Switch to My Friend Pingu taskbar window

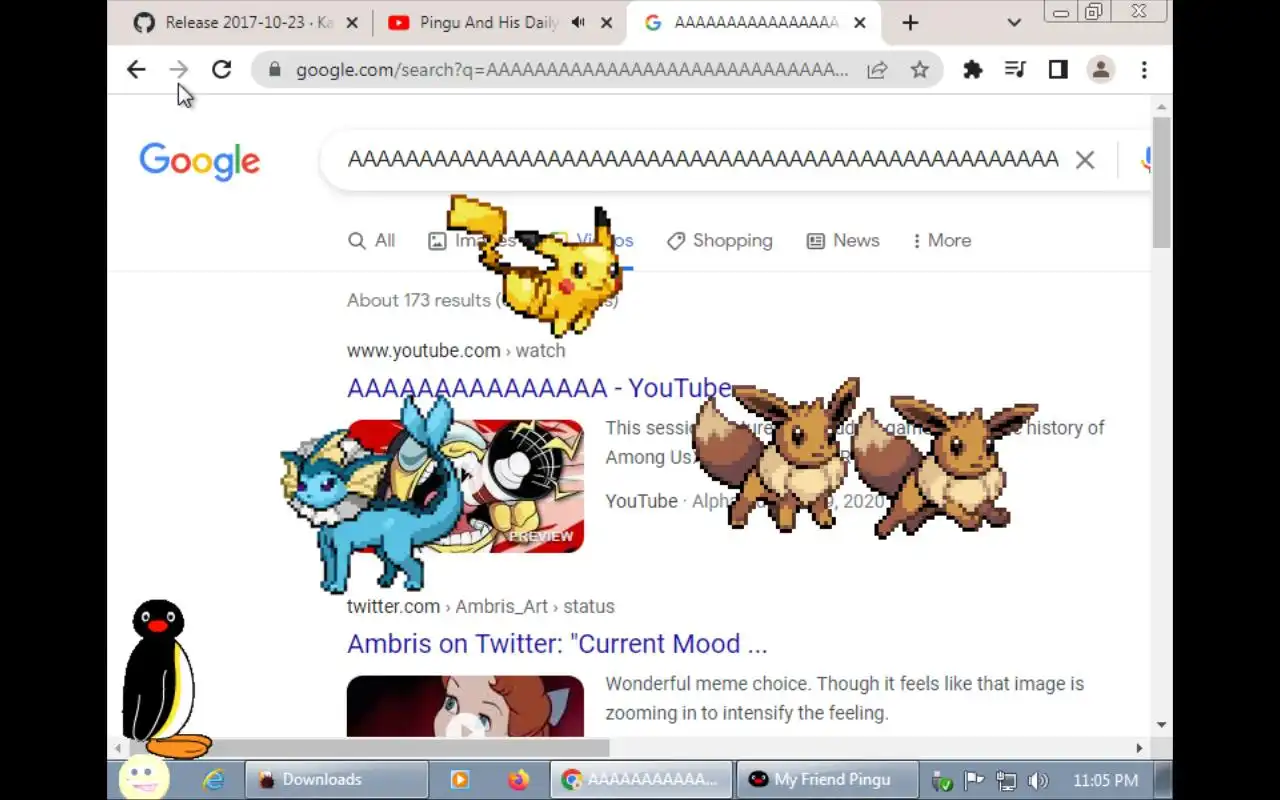coord(828,780)
